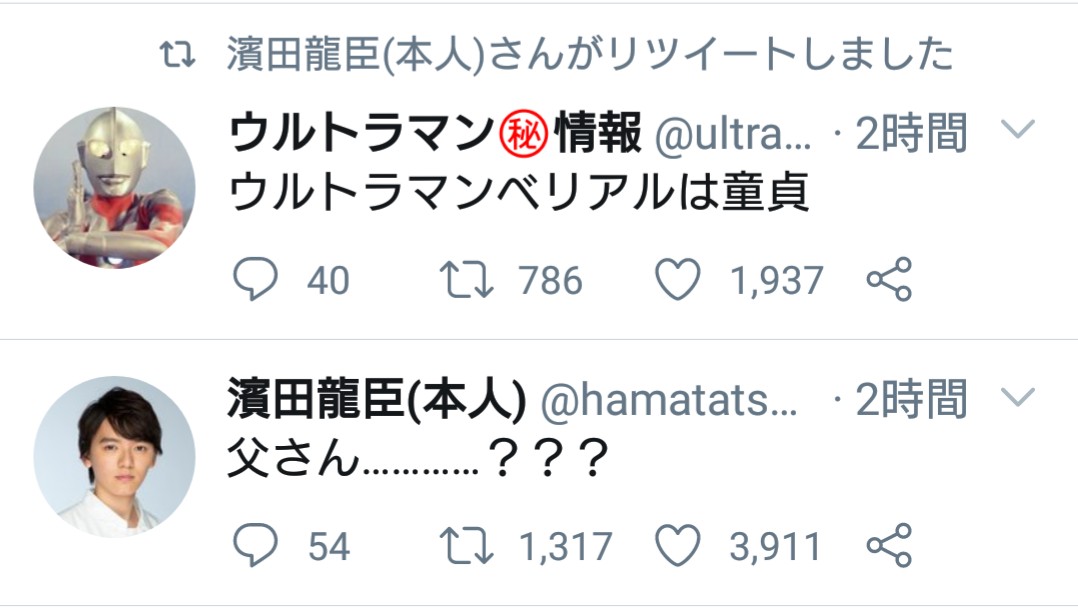Like 濱田龍臣's 父さん tweet
The image size is (1078, 614).
tap(677, 545)
